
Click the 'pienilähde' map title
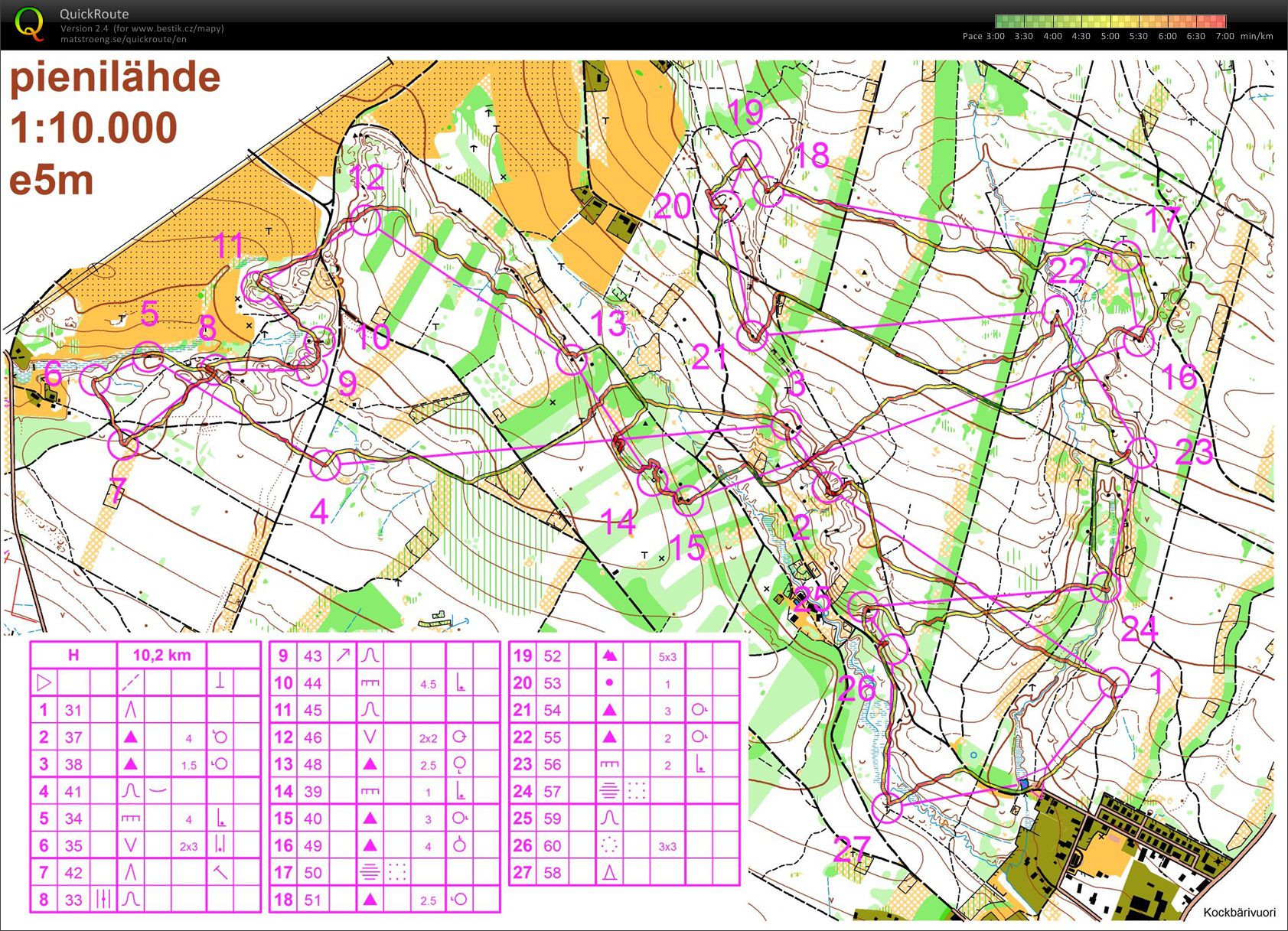tap(115, 77)
